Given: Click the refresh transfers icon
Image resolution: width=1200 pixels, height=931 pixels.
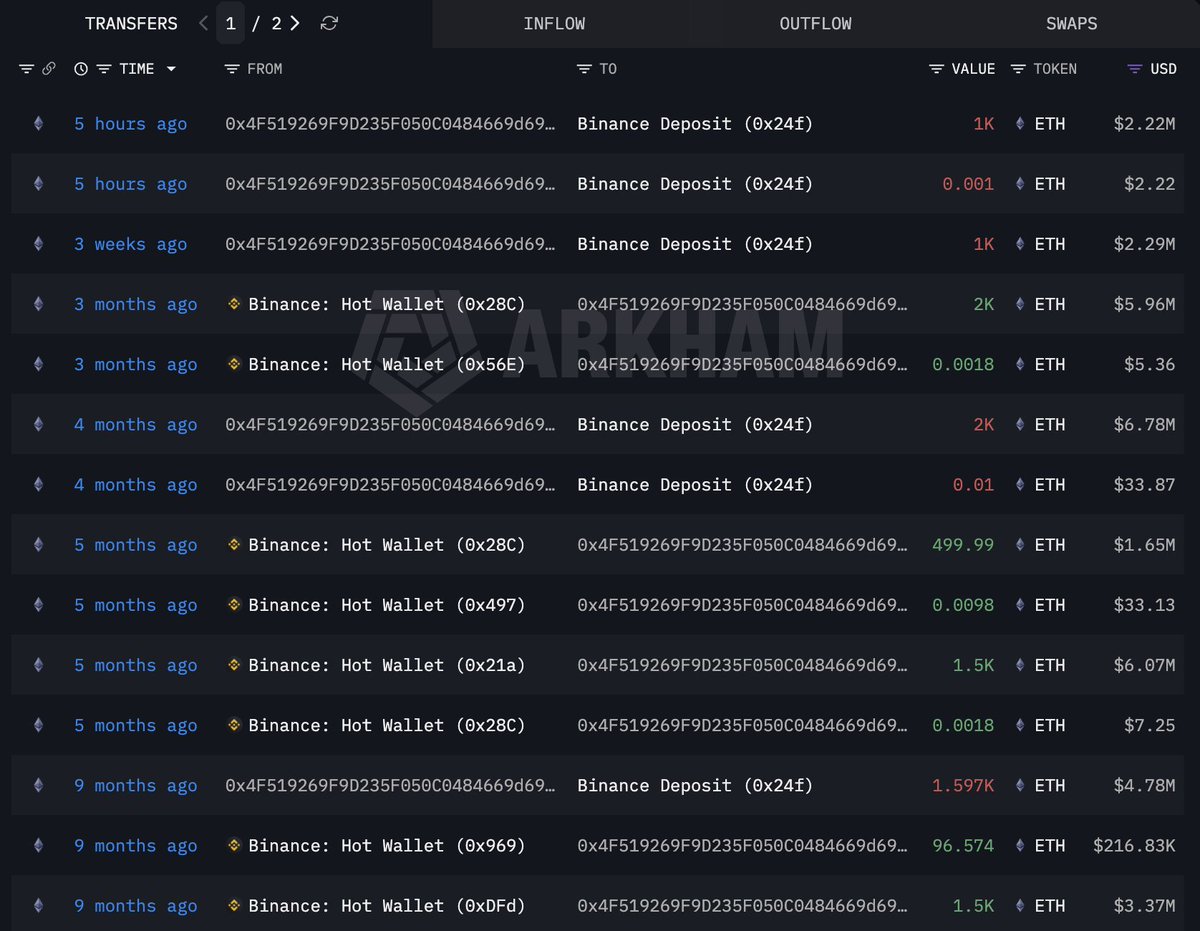Looking at the screenshot, I should [x=329, y=23].
